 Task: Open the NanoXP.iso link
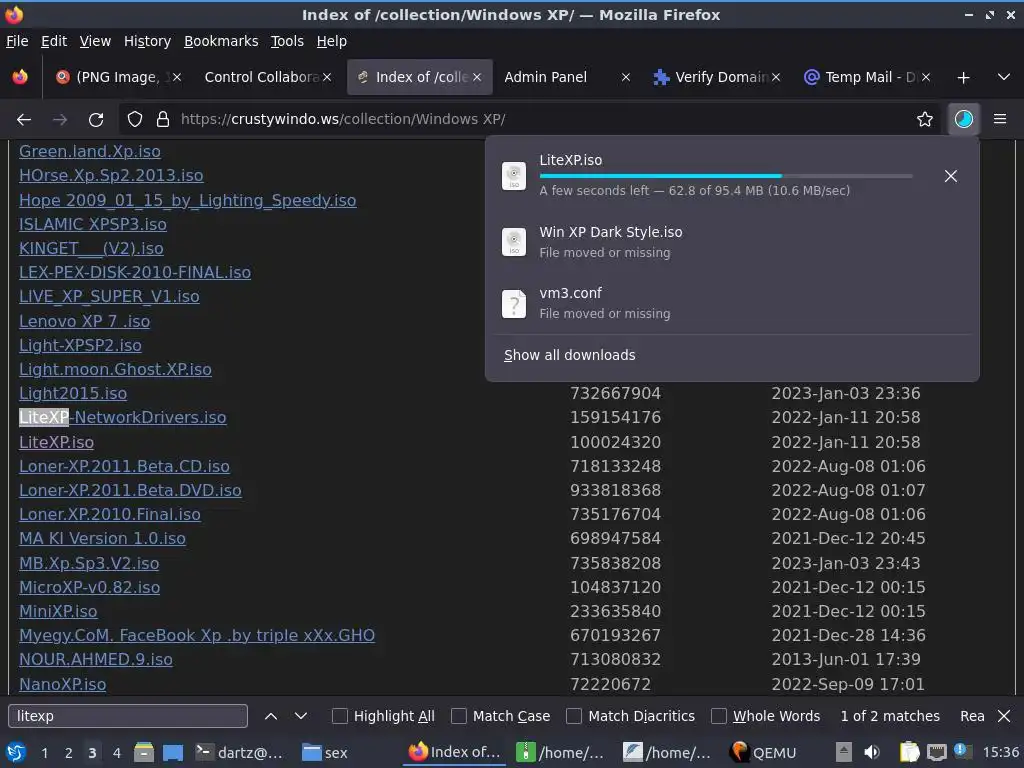[x=63, y=684]
